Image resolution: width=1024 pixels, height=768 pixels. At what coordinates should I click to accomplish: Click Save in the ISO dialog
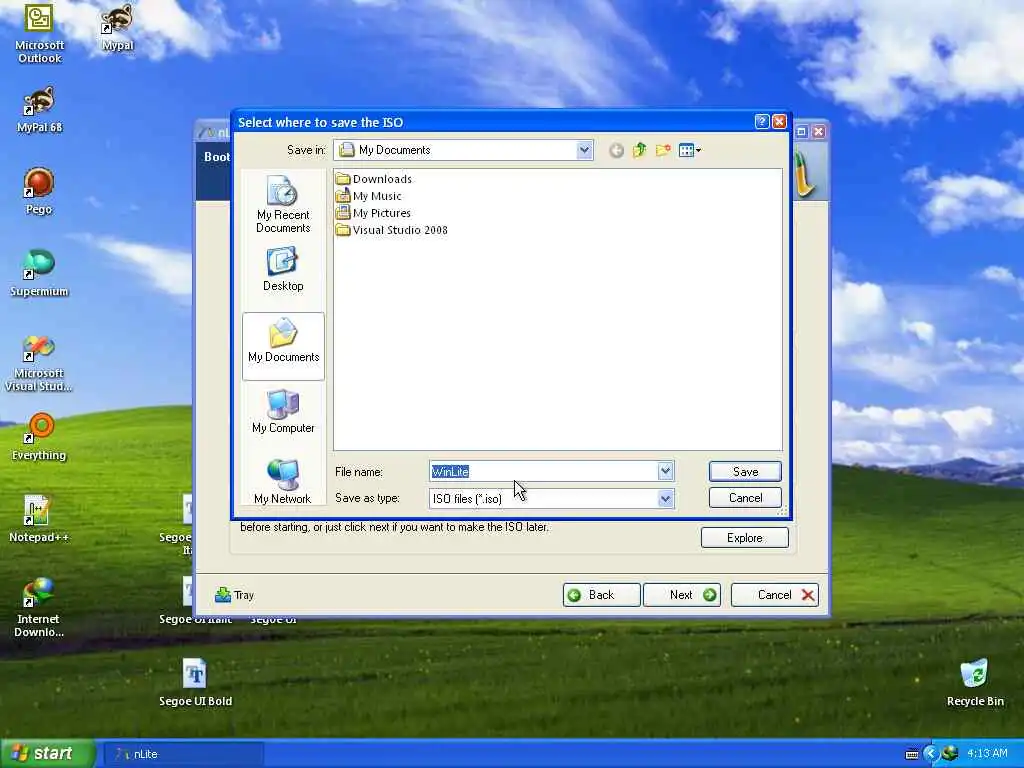pos(745,472)
